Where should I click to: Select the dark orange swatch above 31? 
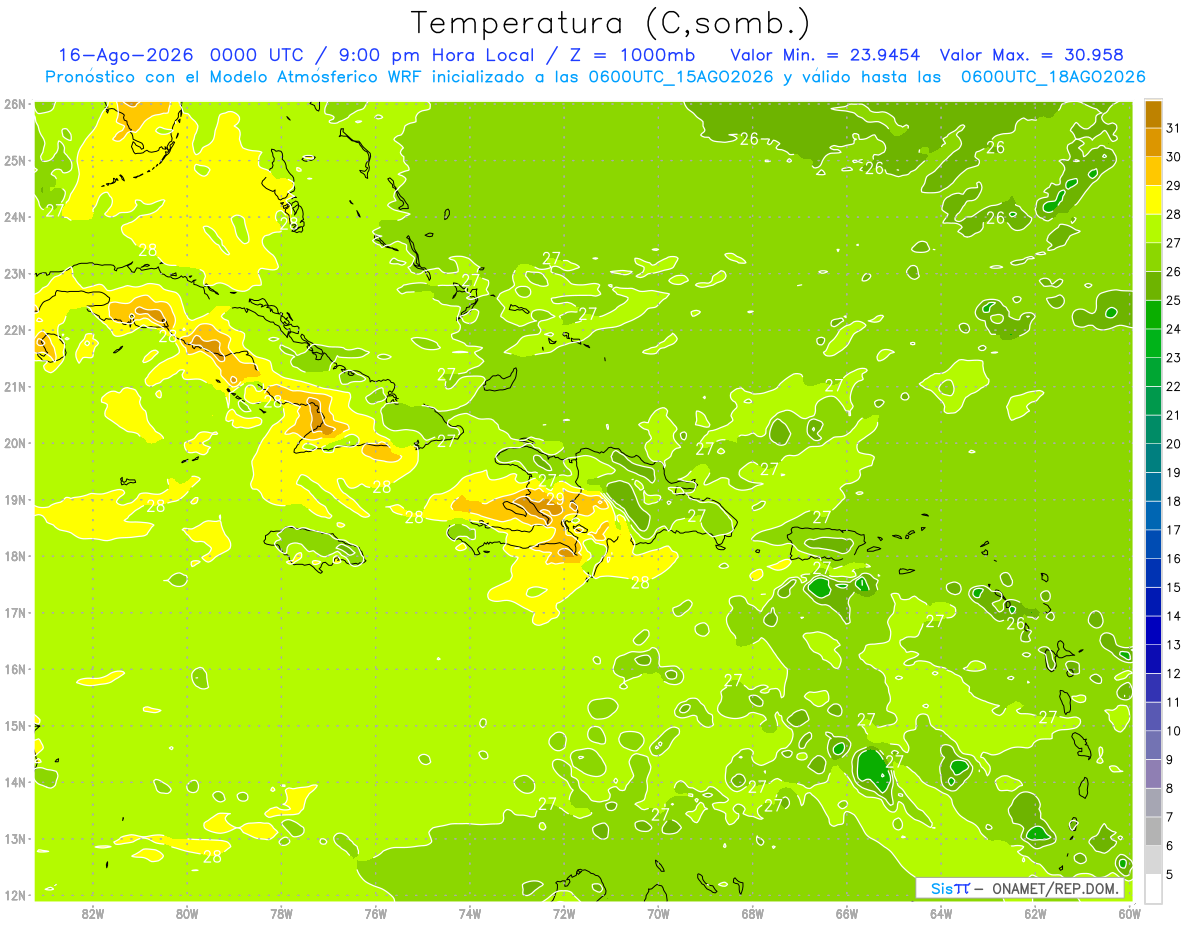click(x=1153, y=113)
